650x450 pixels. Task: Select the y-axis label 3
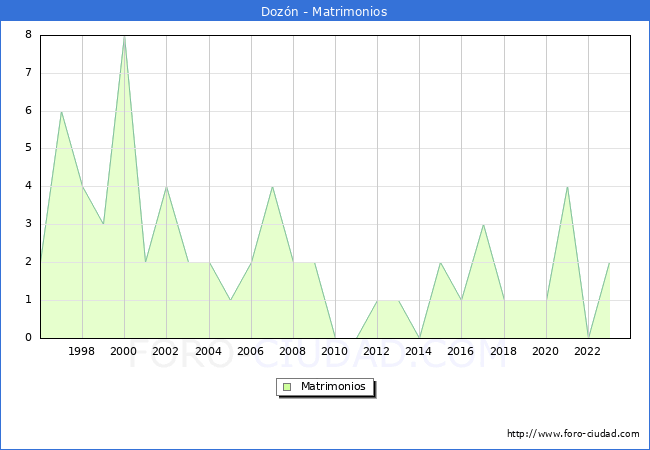coord(29,224)
